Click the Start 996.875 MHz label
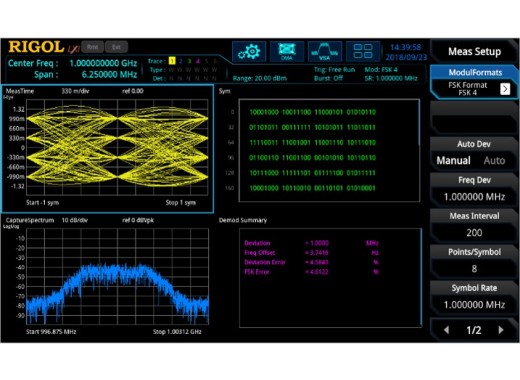 pyautogui.click(x=51, y=332)
